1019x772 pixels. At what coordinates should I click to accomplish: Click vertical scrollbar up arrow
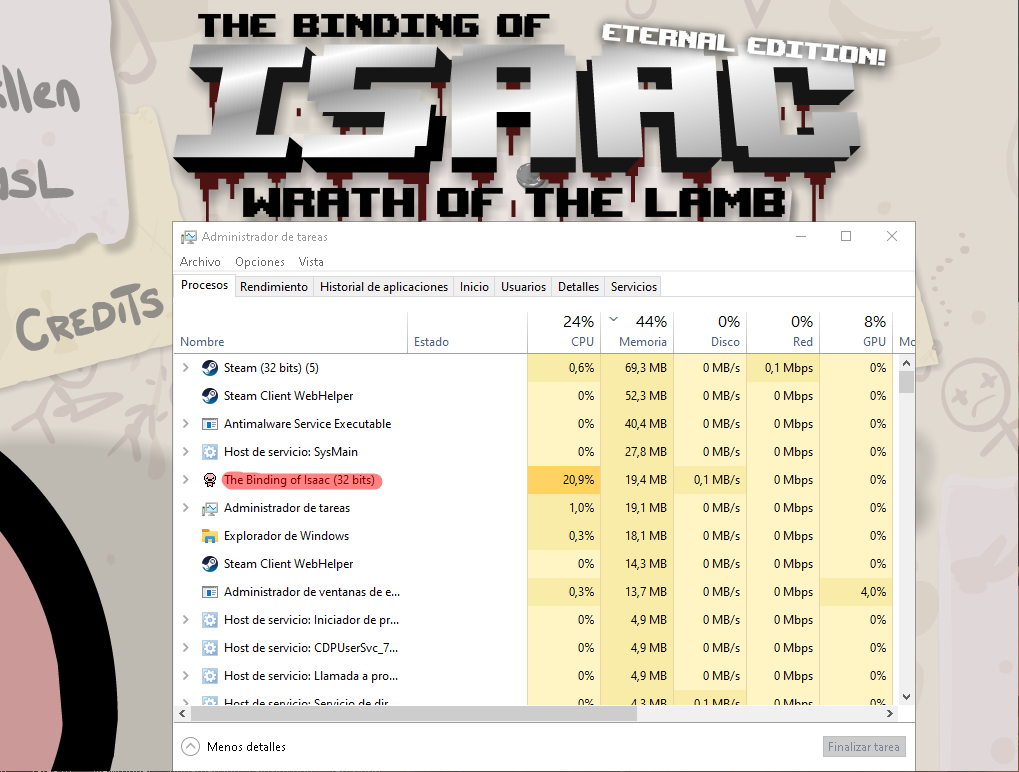tap(906, 363)
